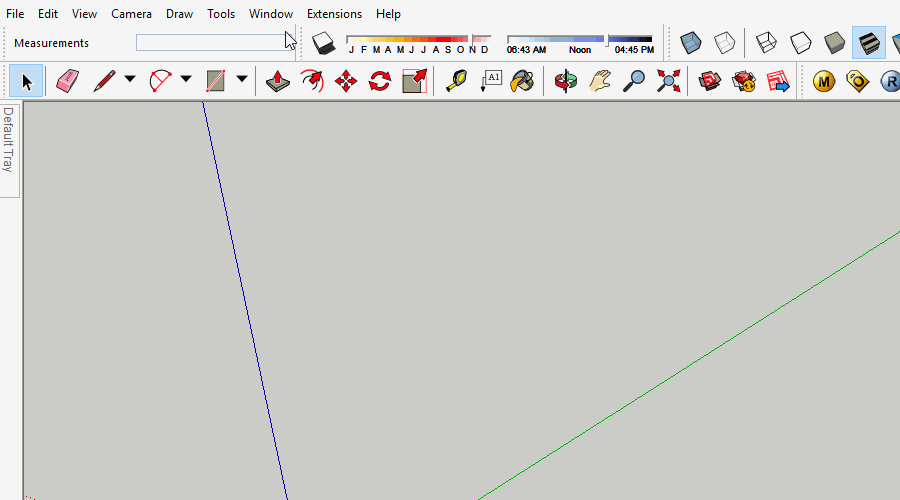Pick the pink Eraser tool
This screenshot has height=500, width=900.
tap(67, 81)
